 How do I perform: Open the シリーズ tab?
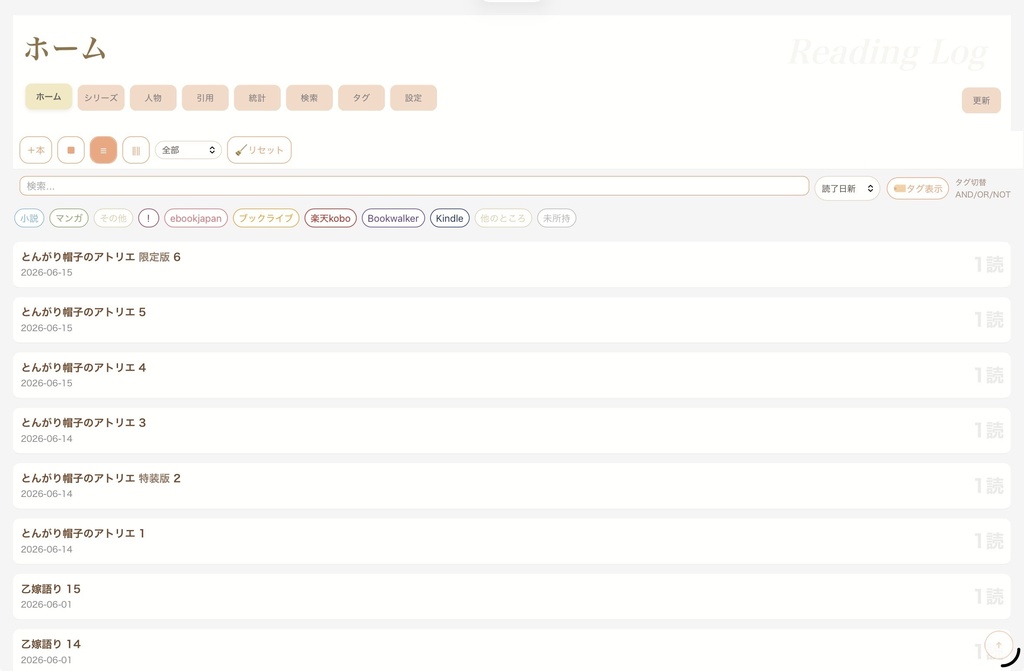(x=101, y=97)
